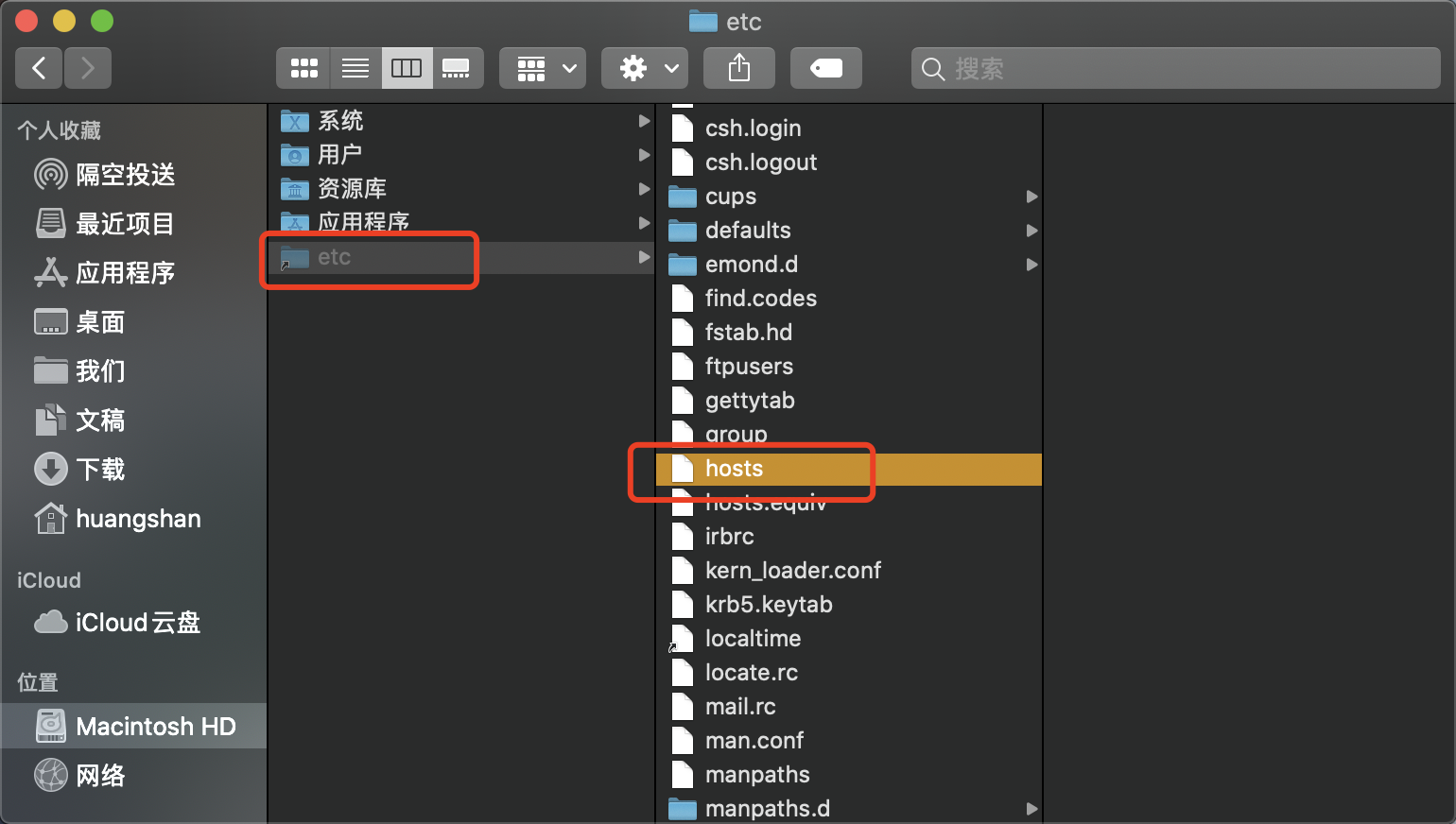Select the man.conf file

(x=849, y=741)
